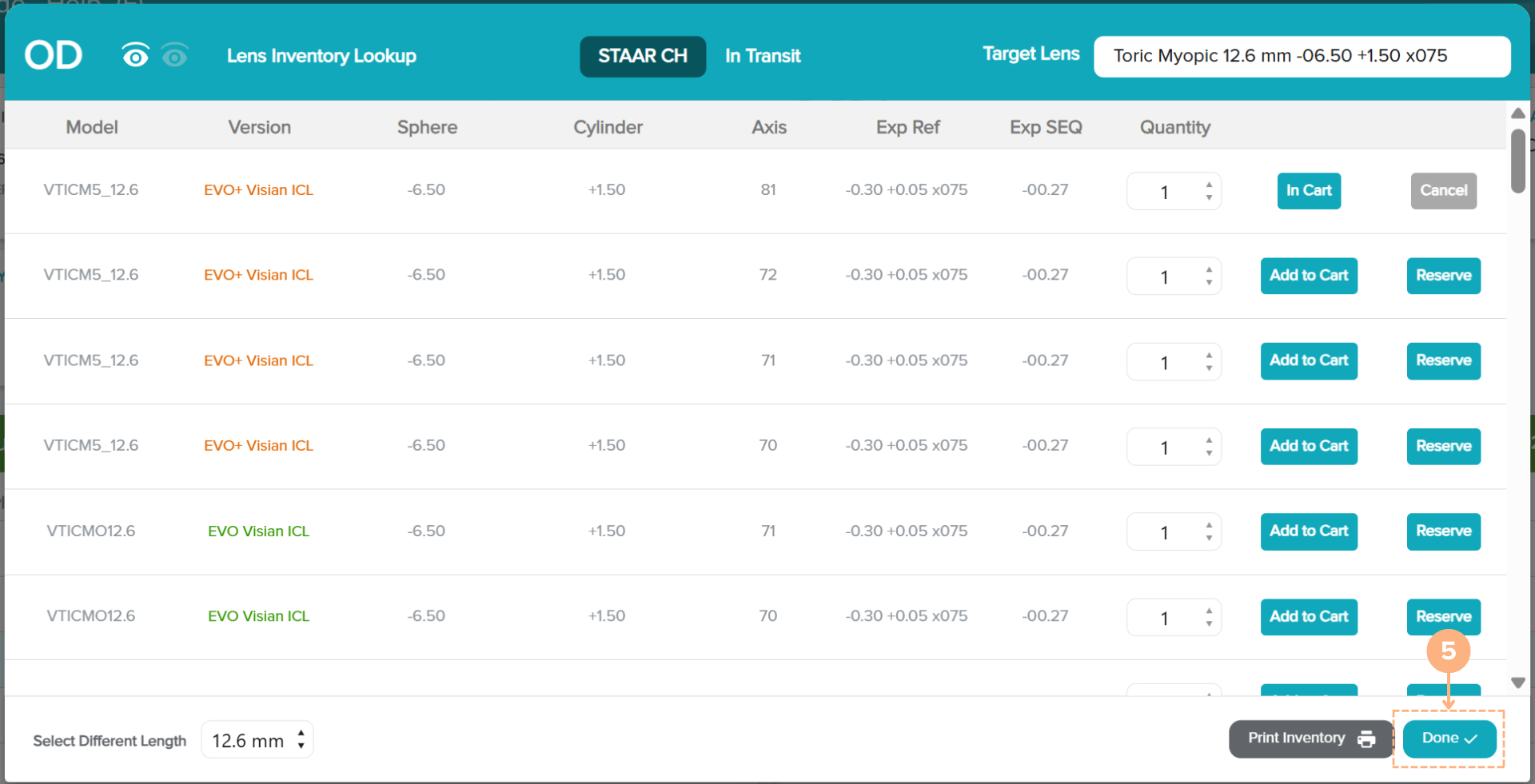Image resolution: width=1535 pixels, height=784 pixels.
Task: Click the checkmark icon on Done button
Action: [1470, 739]
